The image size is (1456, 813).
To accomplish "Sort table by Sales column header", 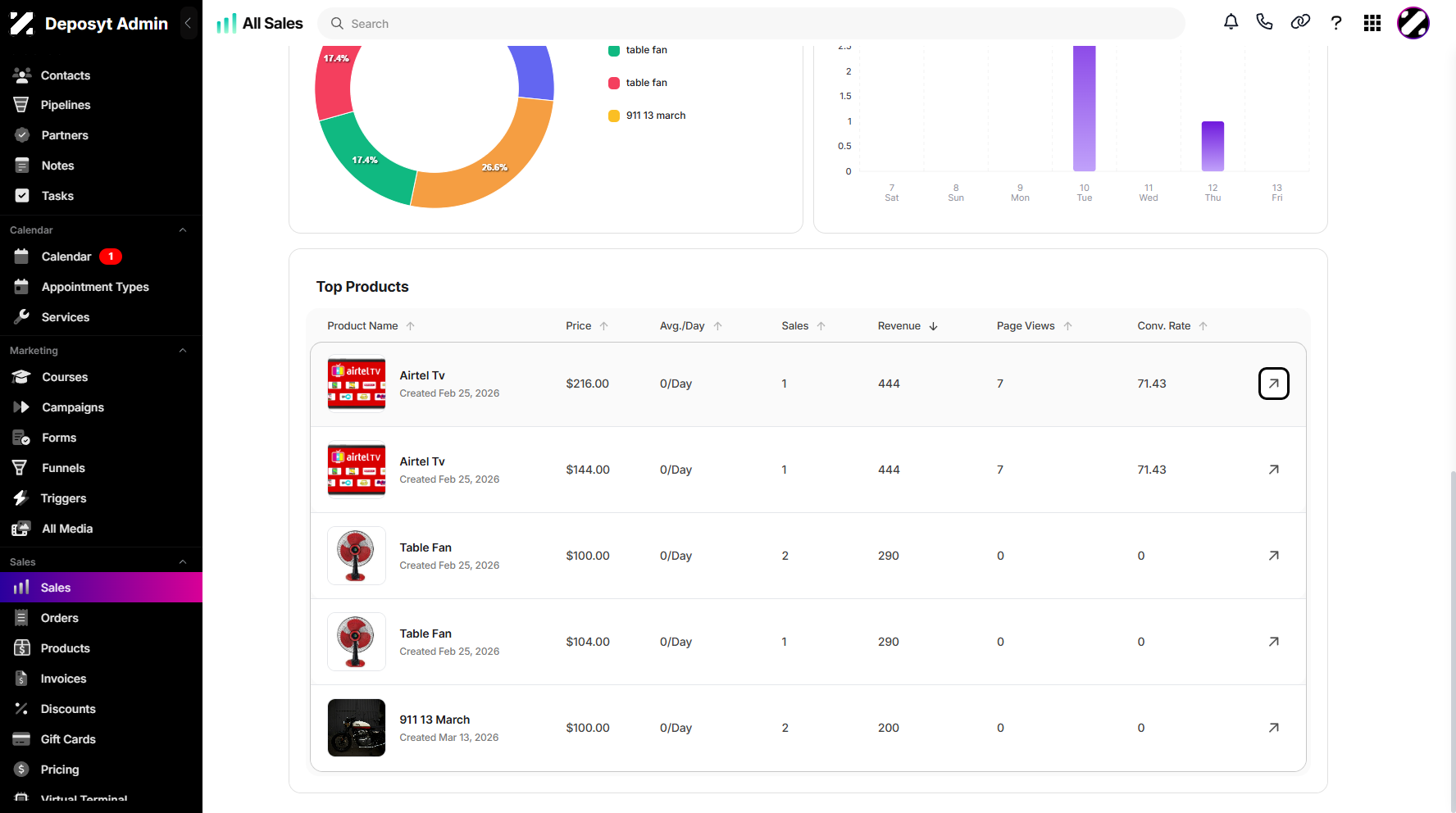I will (803, 326).
